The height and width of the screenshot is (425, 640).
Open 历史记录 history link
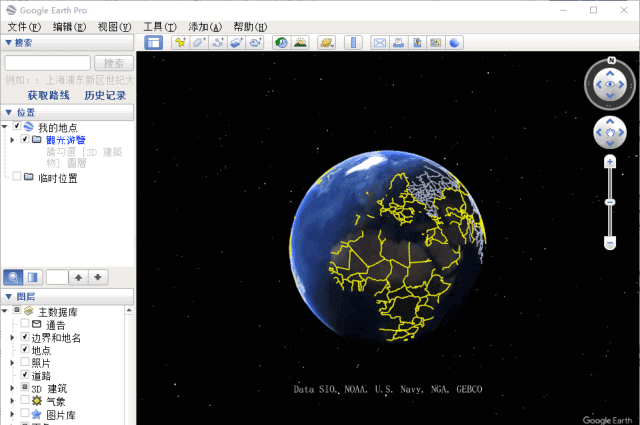tap(105, 96)
